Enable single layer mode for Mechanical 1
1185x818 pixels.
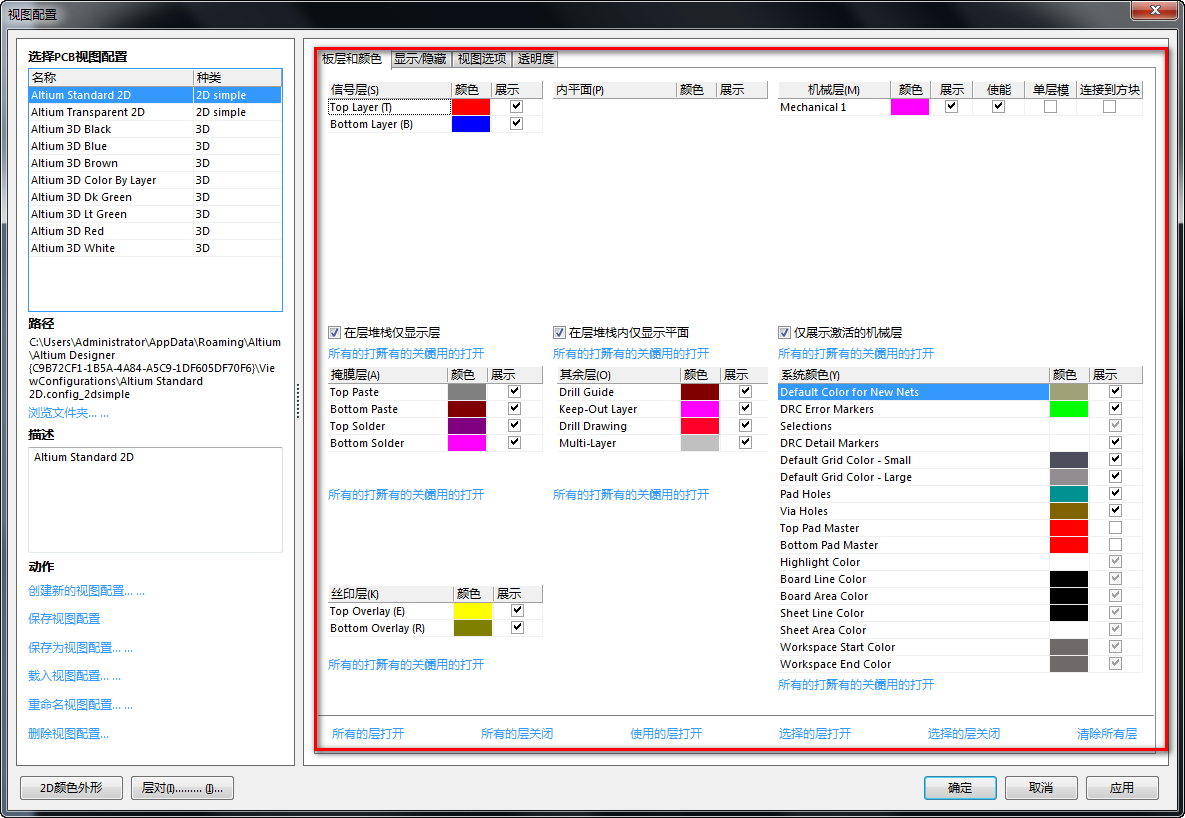tap(1050, 107)
